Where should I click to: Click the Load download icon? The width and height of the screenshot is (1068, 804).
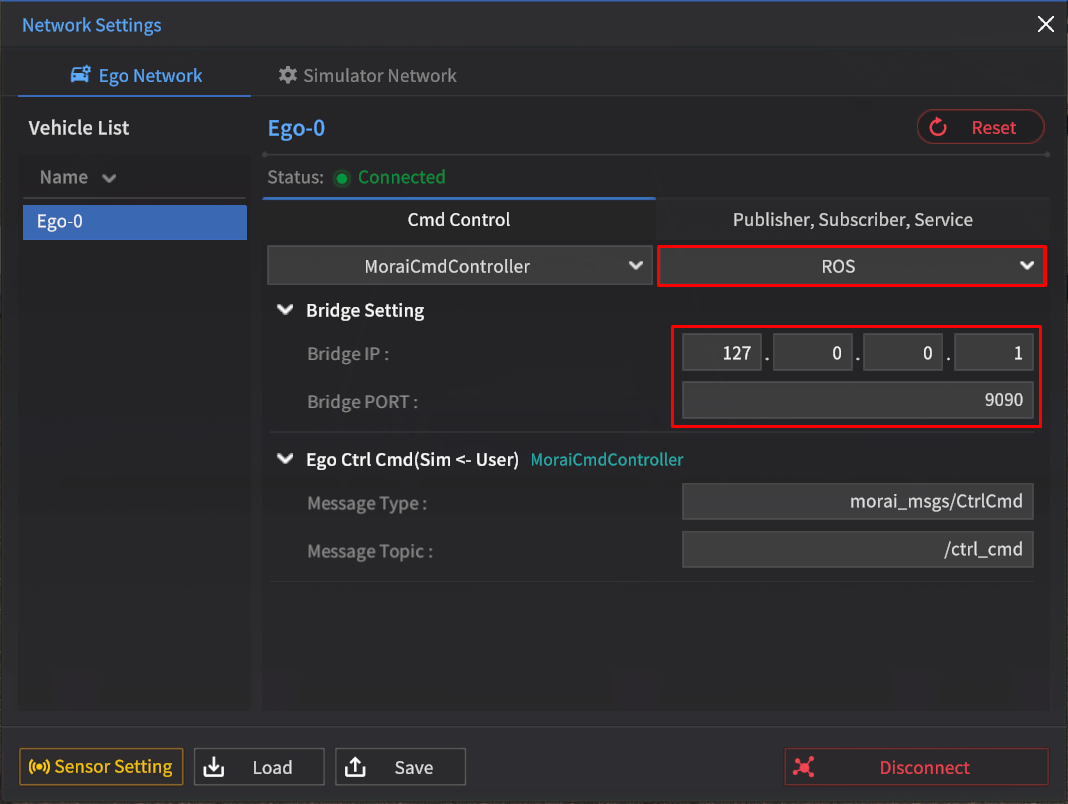coord(214,767)
